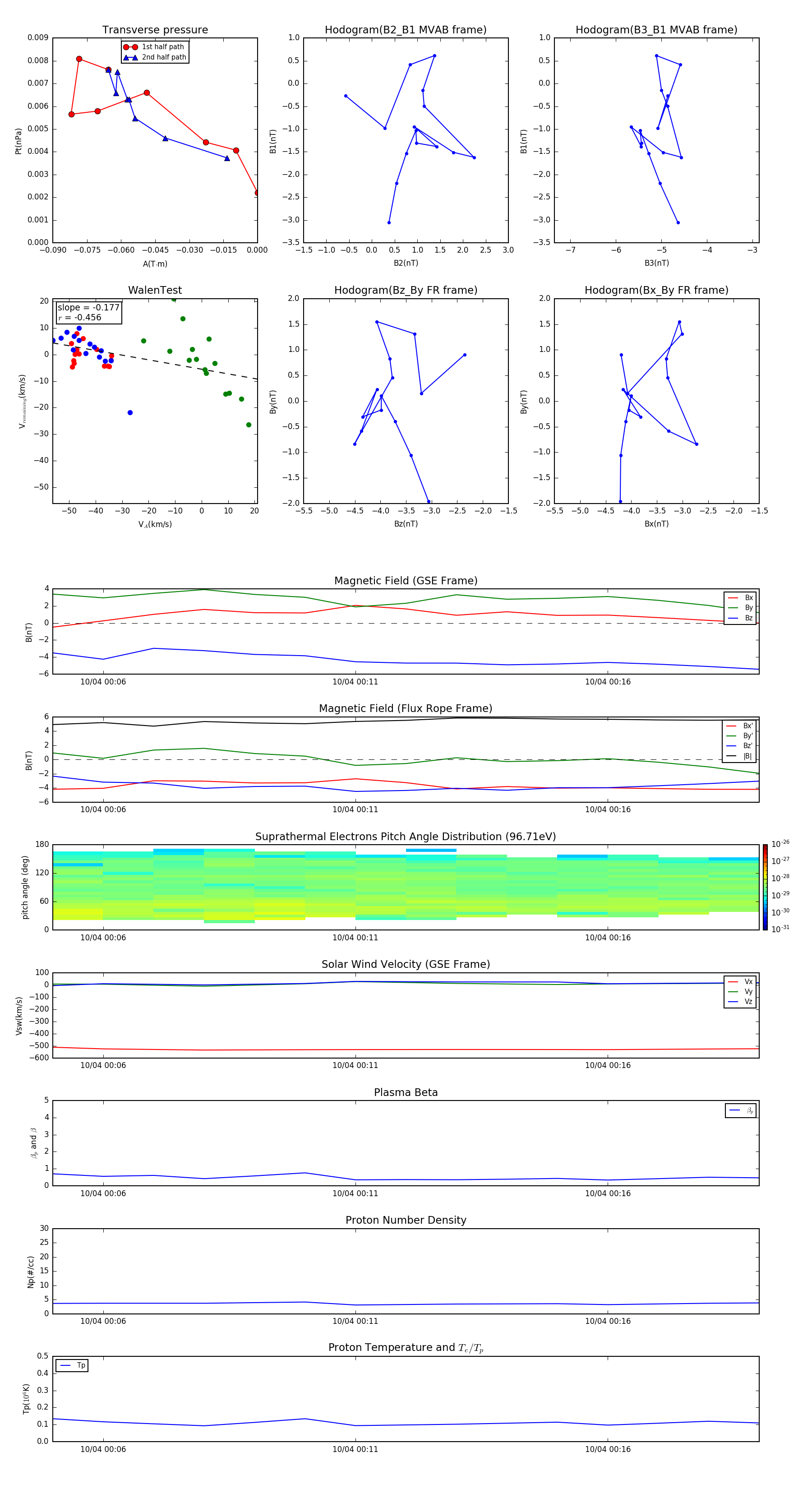
Task: Click the Vy legend entry in velocity plot
Action: tap(740, 991)
